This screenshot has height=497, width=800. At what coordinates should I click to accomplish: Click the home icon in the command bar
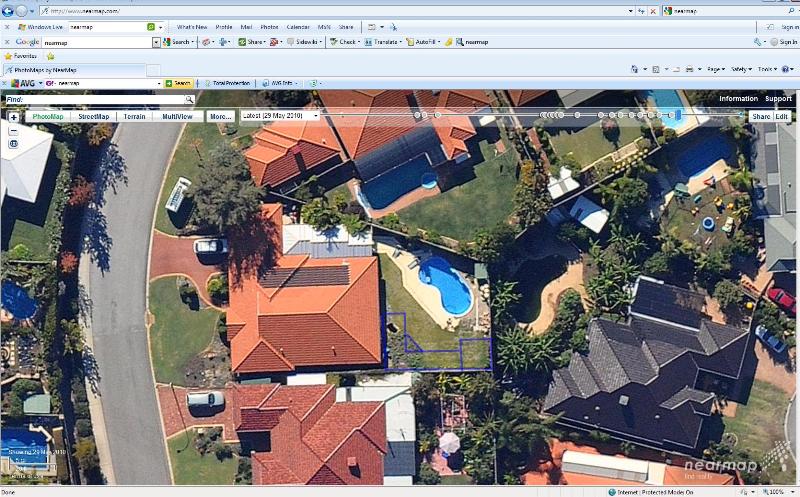tap(636, 69)
